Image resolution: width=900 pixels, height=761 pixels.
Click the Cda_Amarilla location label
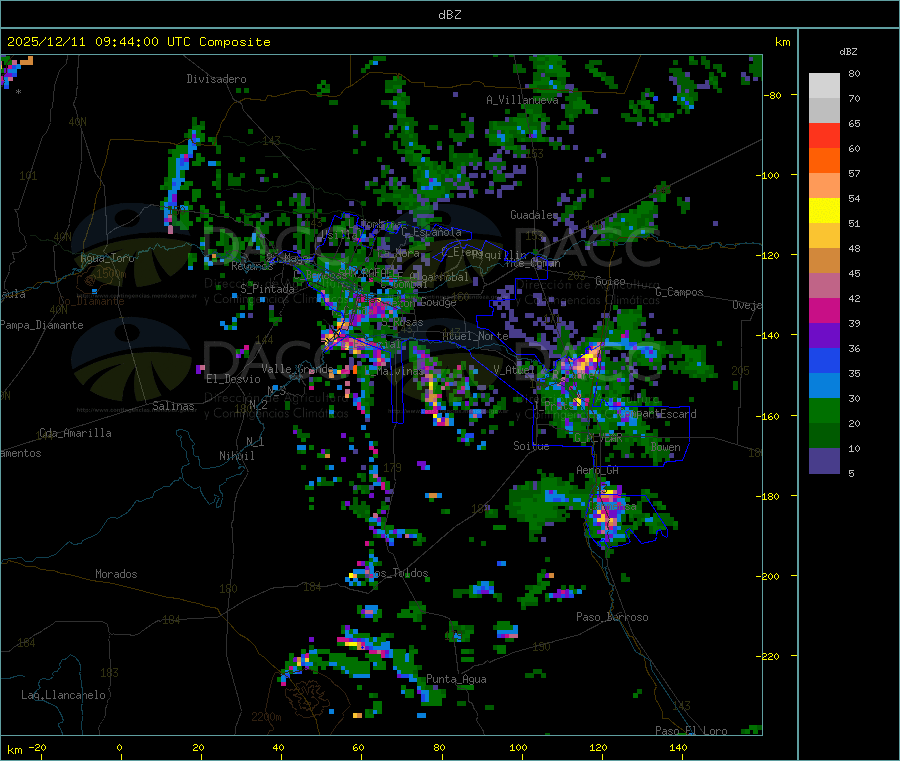click(x=75, y=433)
